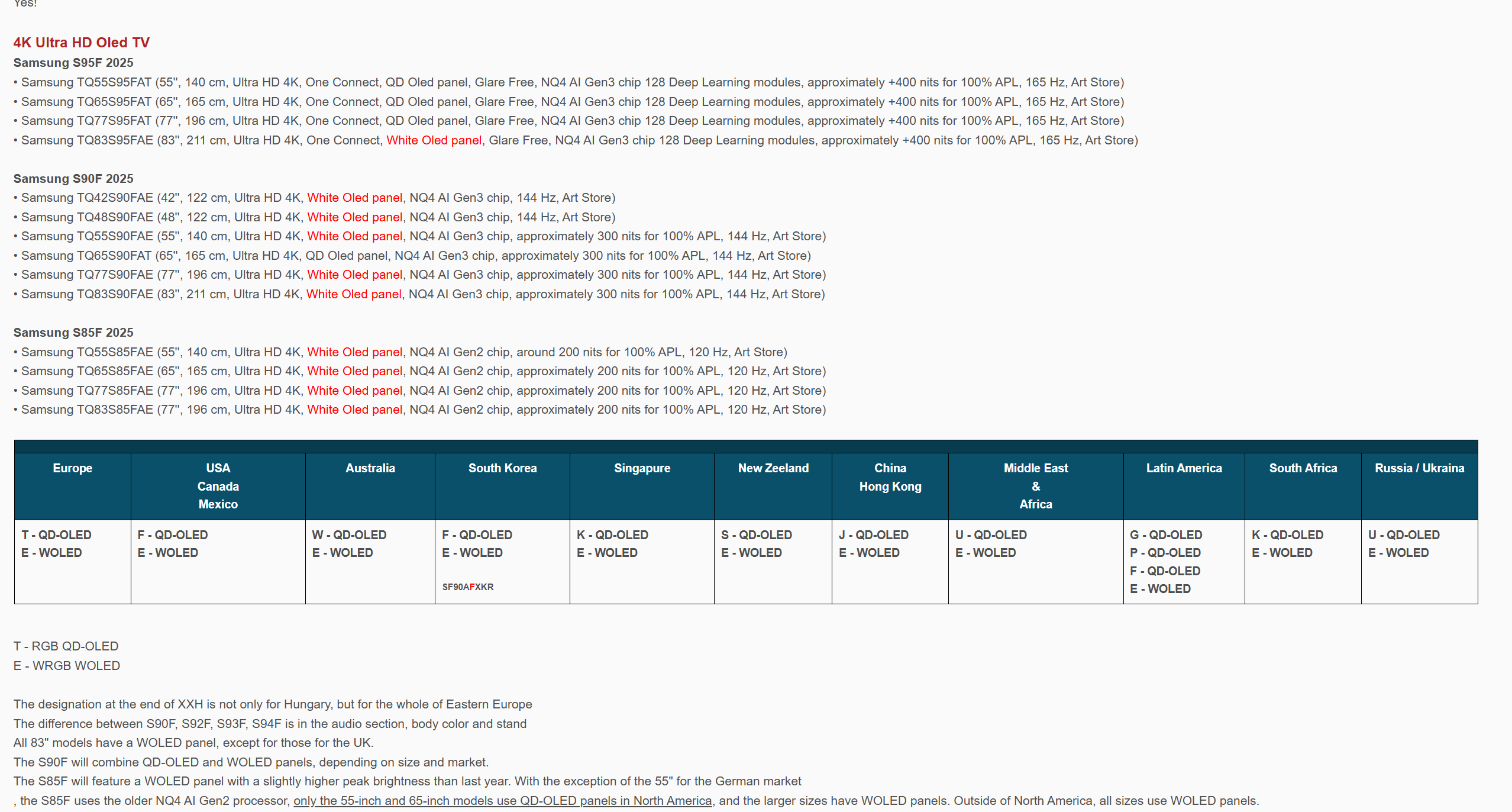Click the Samsung S90F 2025 heading

click(x=73, y=179)
